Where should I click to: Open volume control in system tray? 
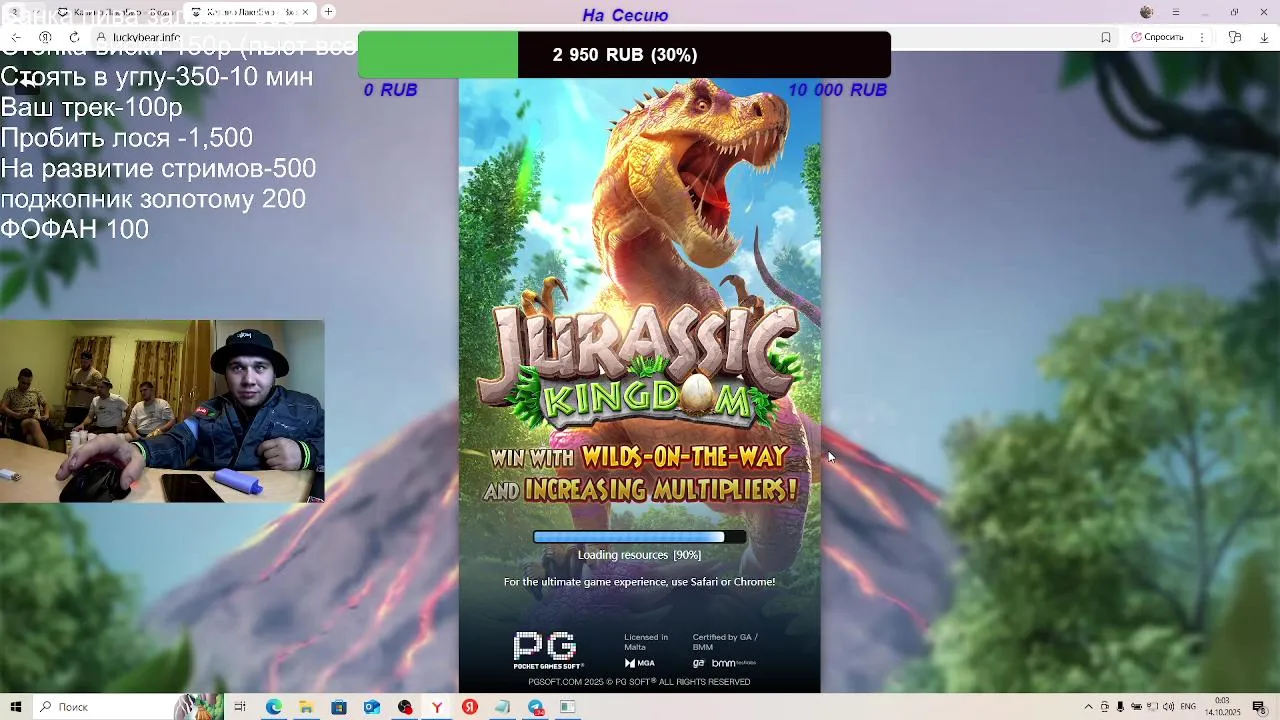[x=1169, y=707]
